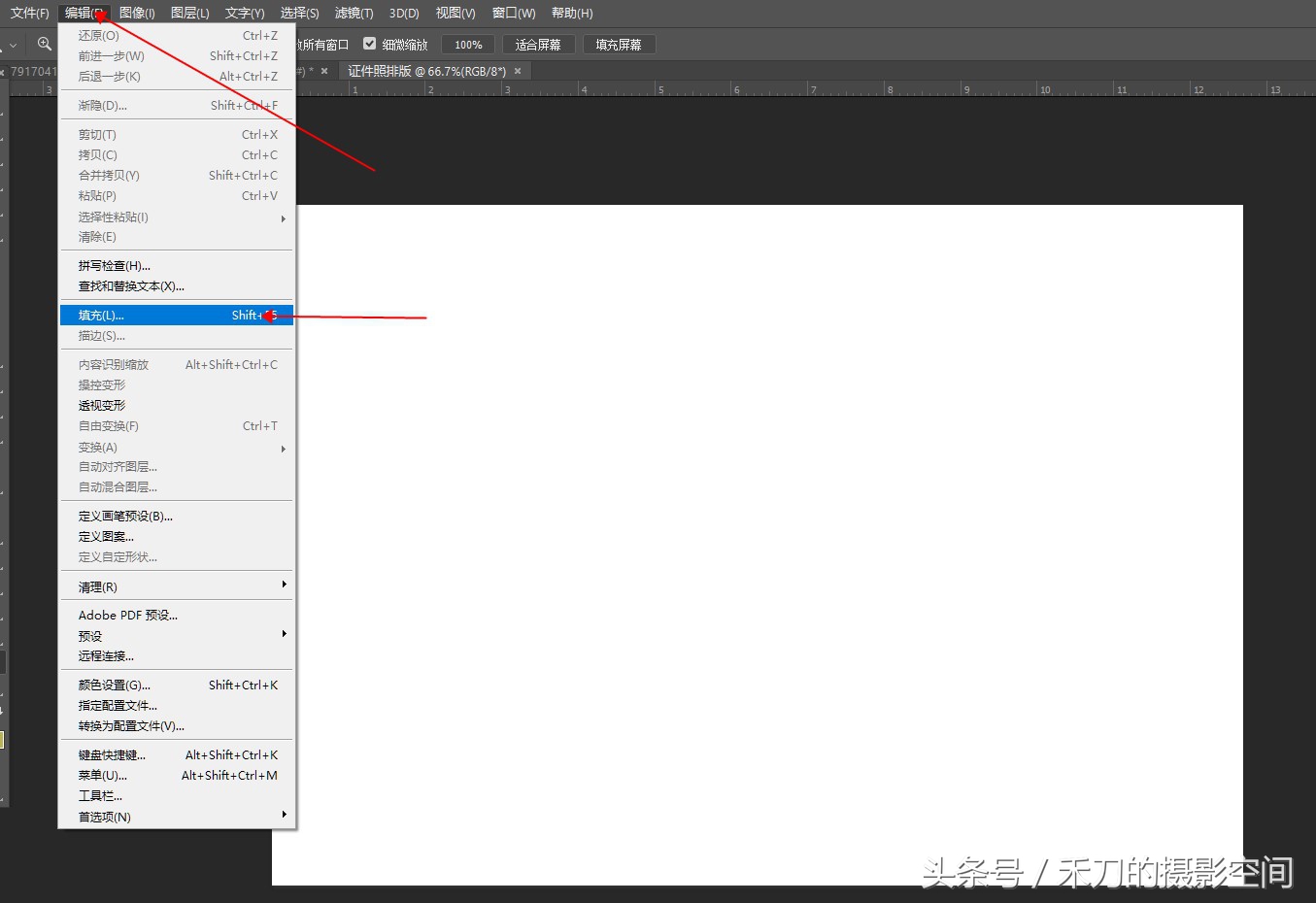Viewport: 1316px width, 903px height.
Task: Choose 剪切(T) from the Edit menu
Action: pos(177,135)
